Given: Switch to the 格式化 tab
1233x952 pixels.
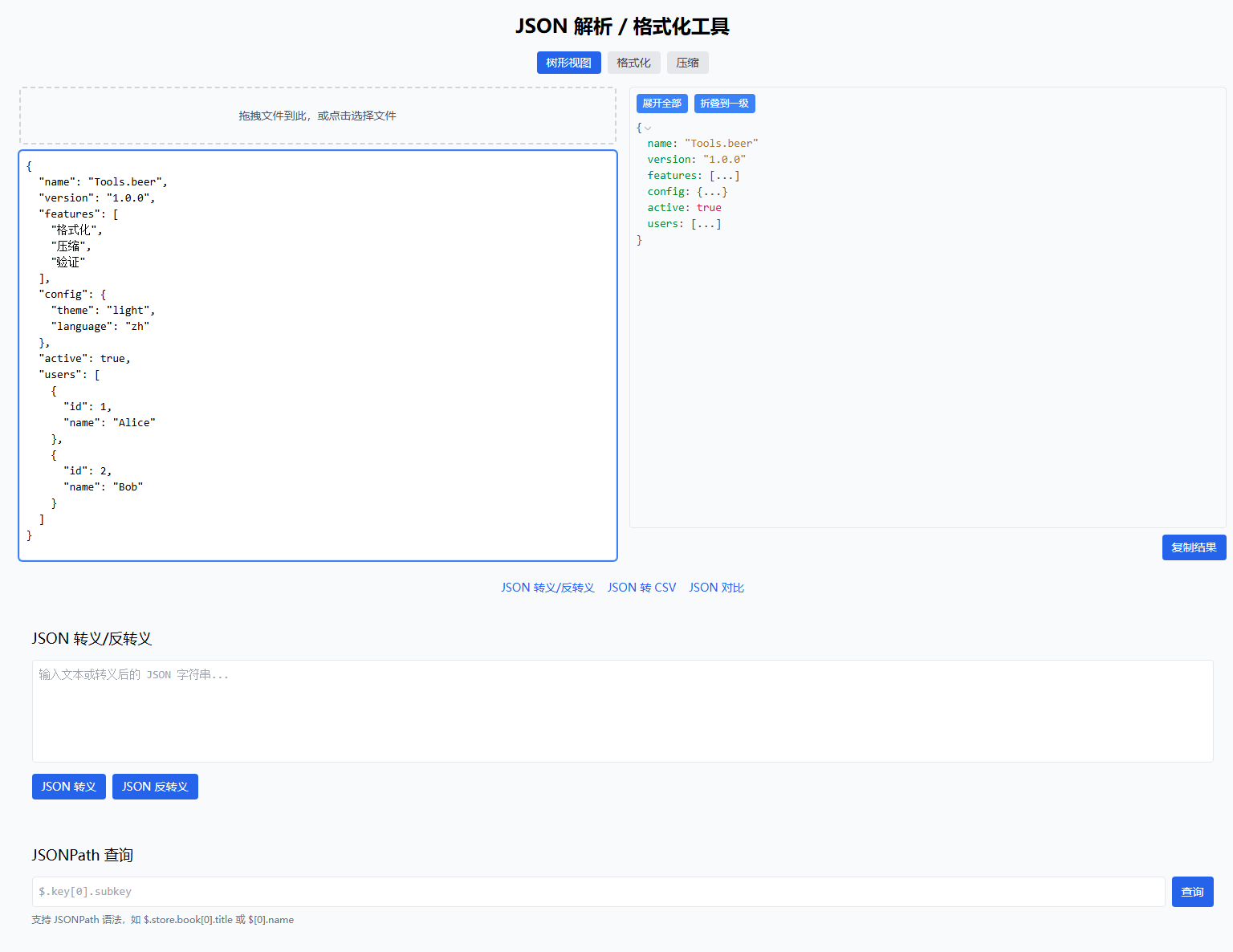Looking at the screenshot, I should tap(633, 62).
